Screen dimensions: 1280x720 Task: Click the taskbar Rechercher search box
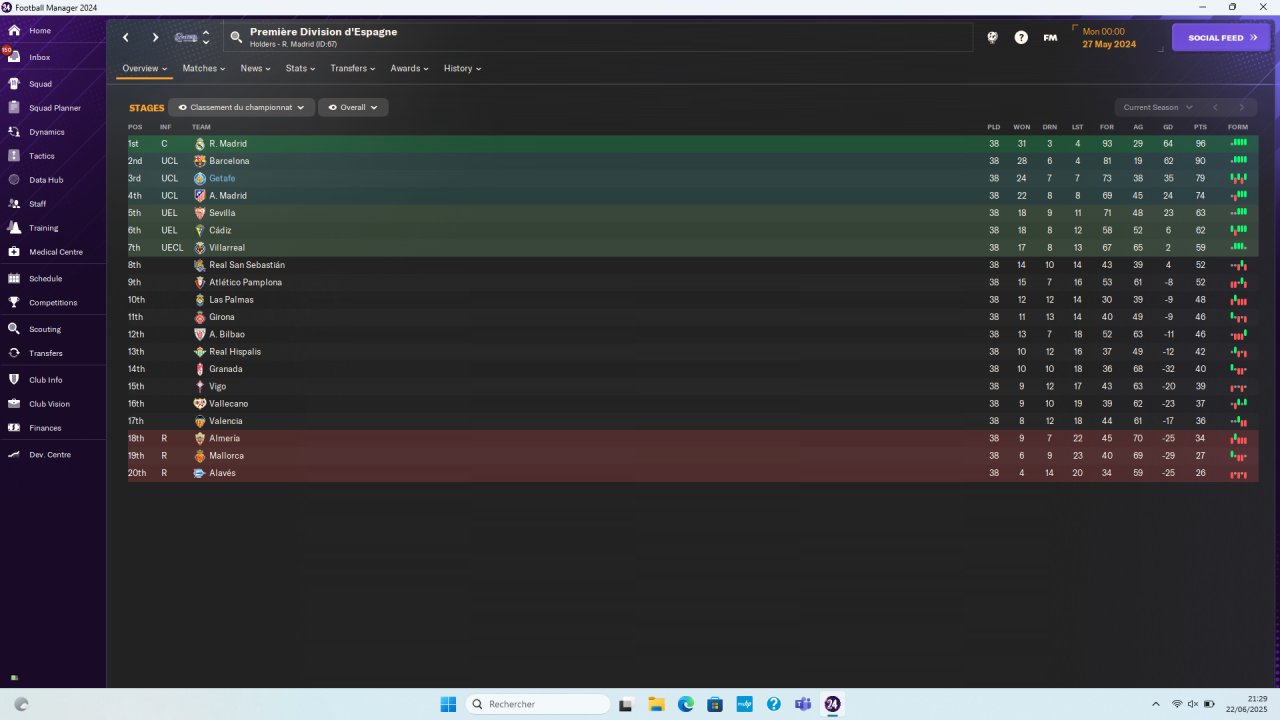tap(537, 704)
